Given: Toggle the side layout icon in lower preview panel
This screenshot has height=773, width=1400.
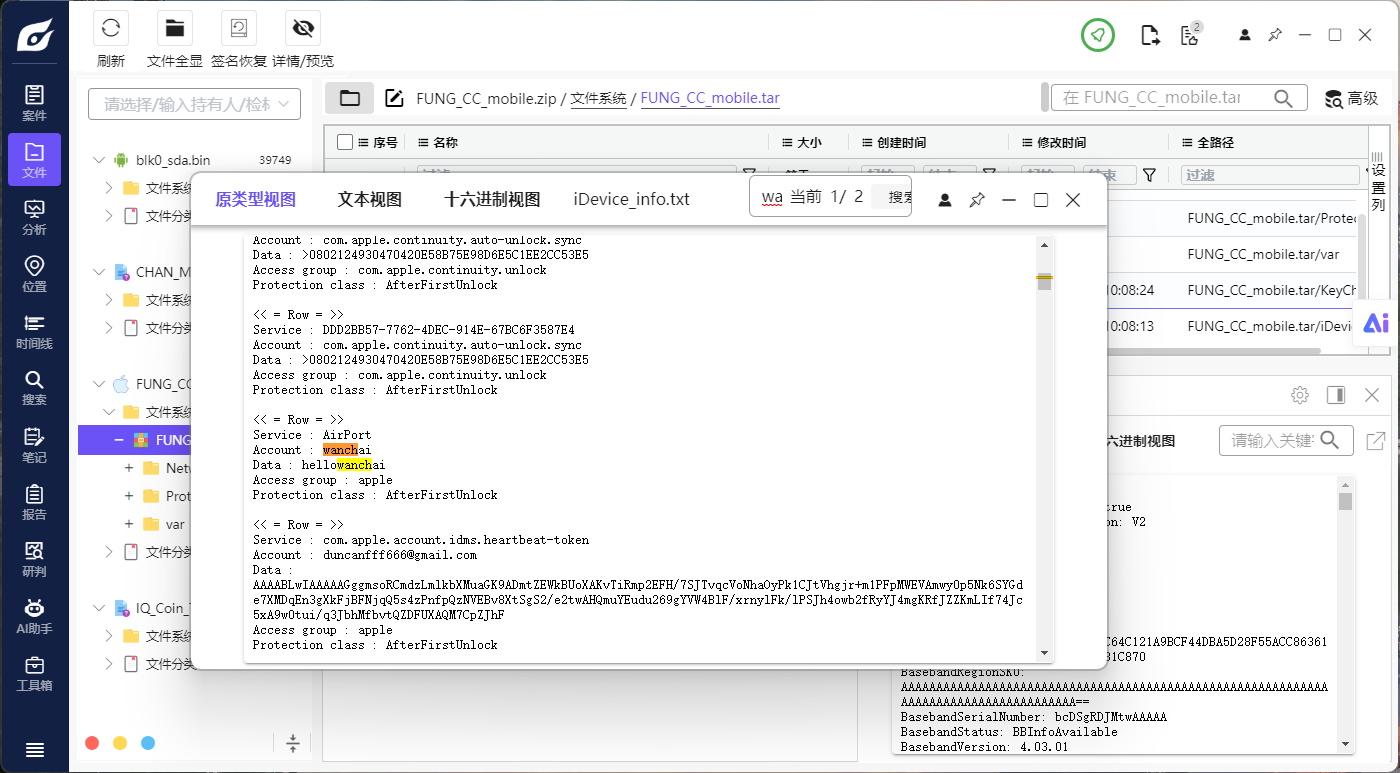Looking at the screenshot, I should [x=1336, y=395].
